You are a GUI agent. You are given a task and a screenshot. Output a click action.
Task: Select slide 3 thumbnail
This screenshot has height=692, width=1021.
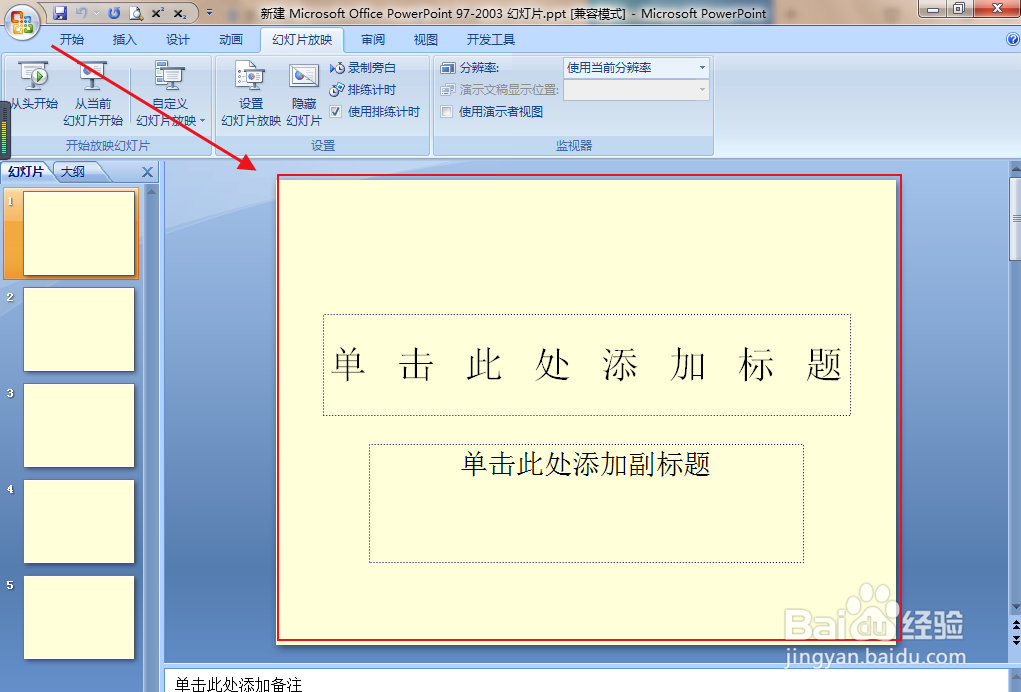click(79, 425)
